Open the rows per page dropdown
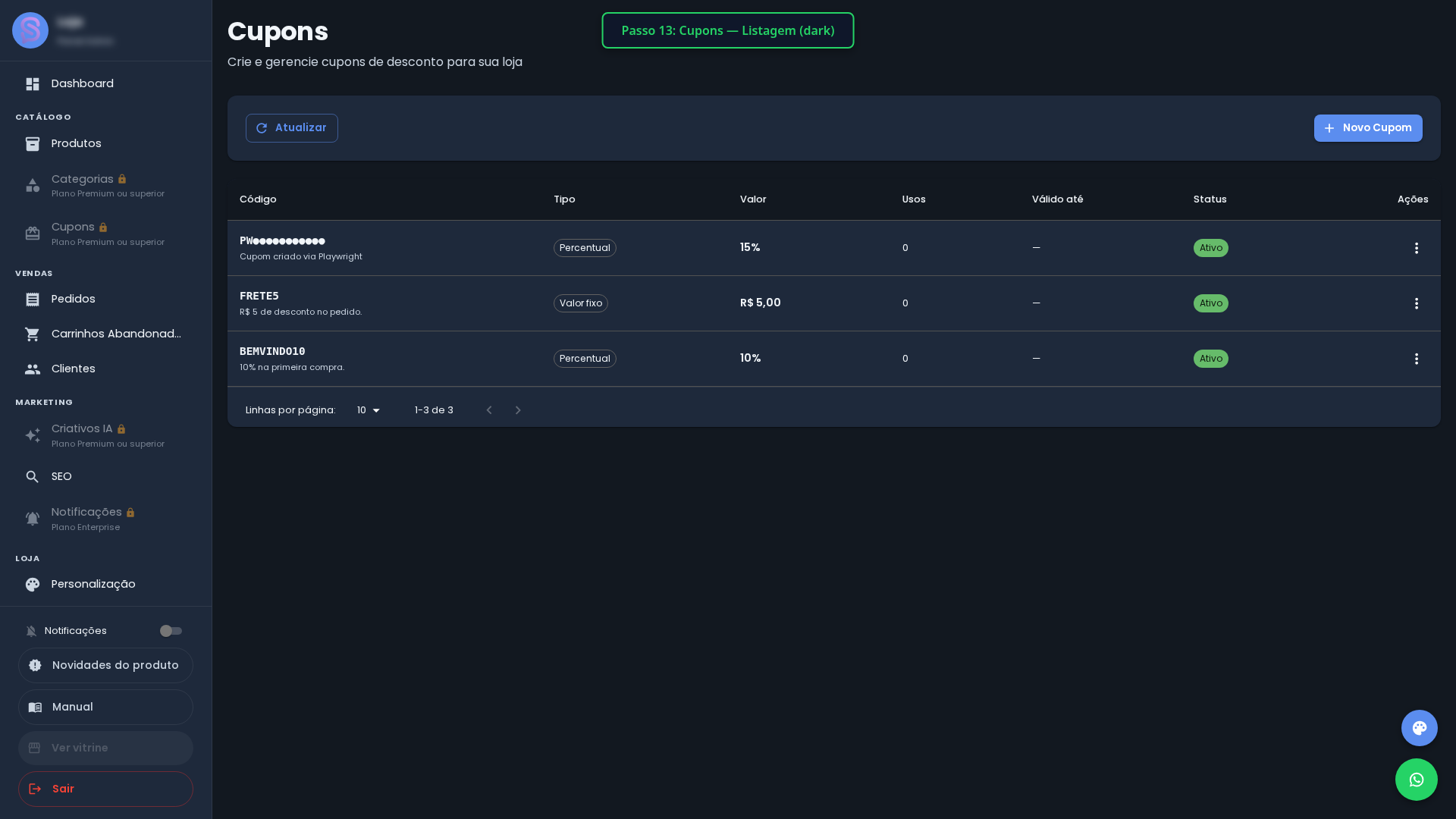 pyautogui.click(x=369, y=410)
